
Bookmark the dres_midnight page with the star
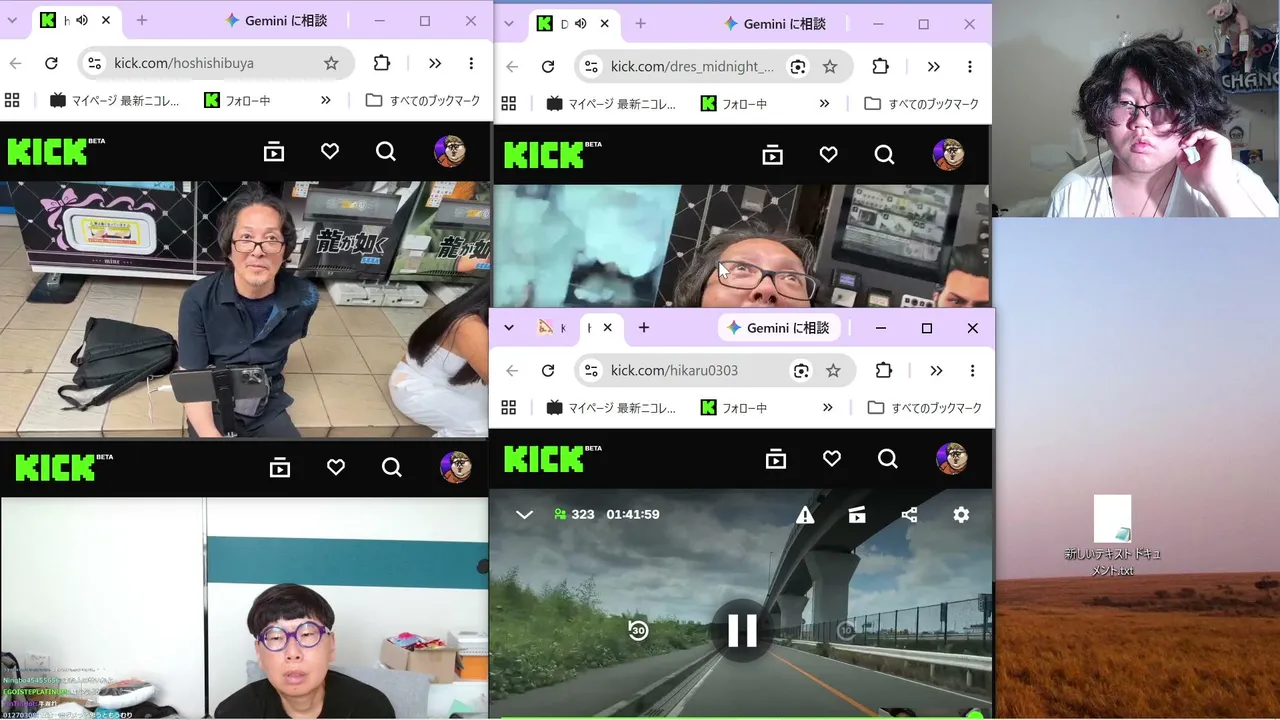(x=829, y=67)
